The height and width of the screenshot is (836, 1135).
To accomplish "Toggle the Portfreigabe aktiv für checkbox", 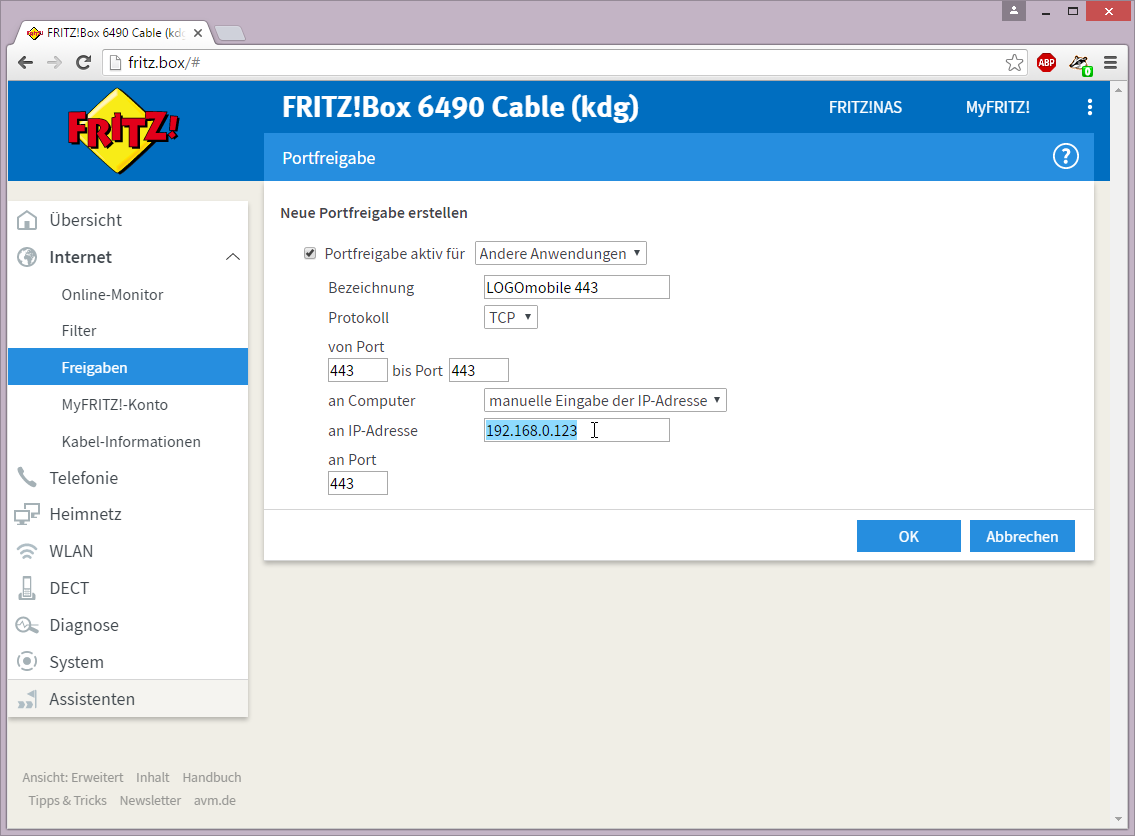I will point(310,253).
